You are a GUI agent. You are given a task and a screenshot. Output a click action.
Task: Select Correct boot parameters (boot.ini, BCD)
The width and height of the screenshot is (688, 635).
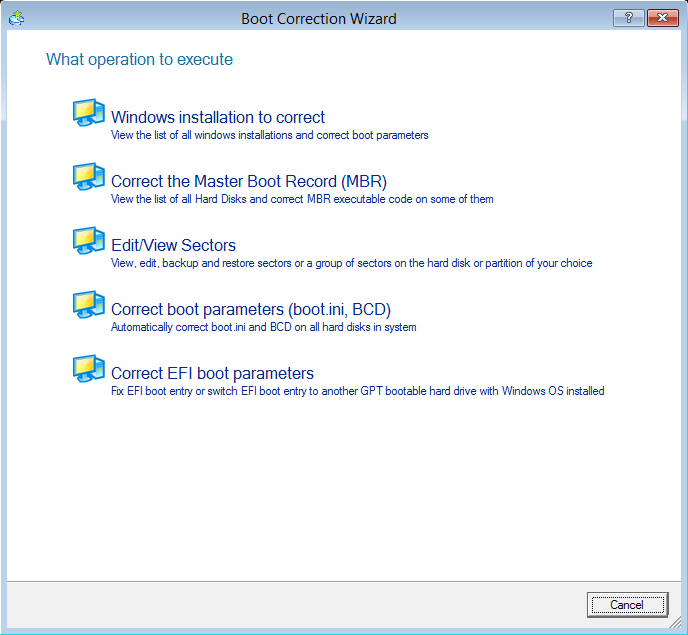tap(251, 309)
